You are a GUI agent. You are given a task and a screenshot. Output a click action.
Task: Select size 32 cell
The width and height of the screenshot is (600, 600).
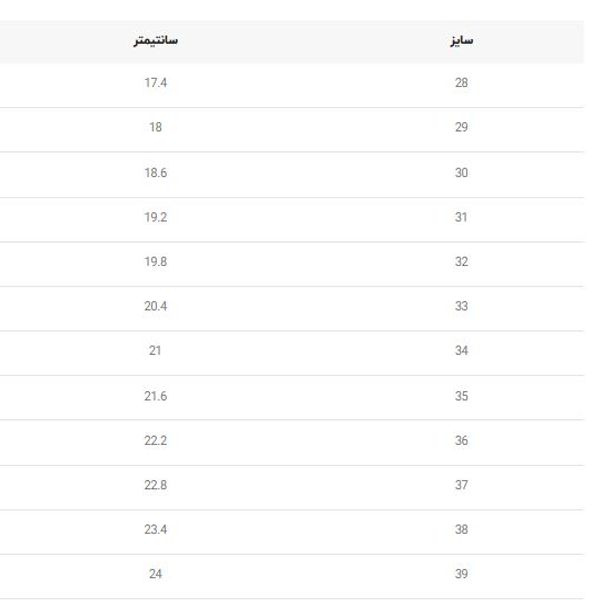461,262
